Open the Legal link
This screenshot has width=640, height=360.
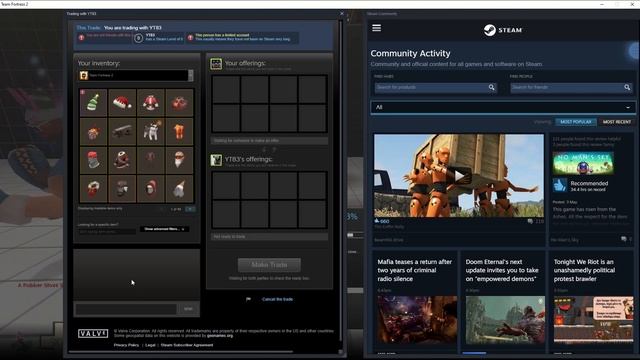150,345
